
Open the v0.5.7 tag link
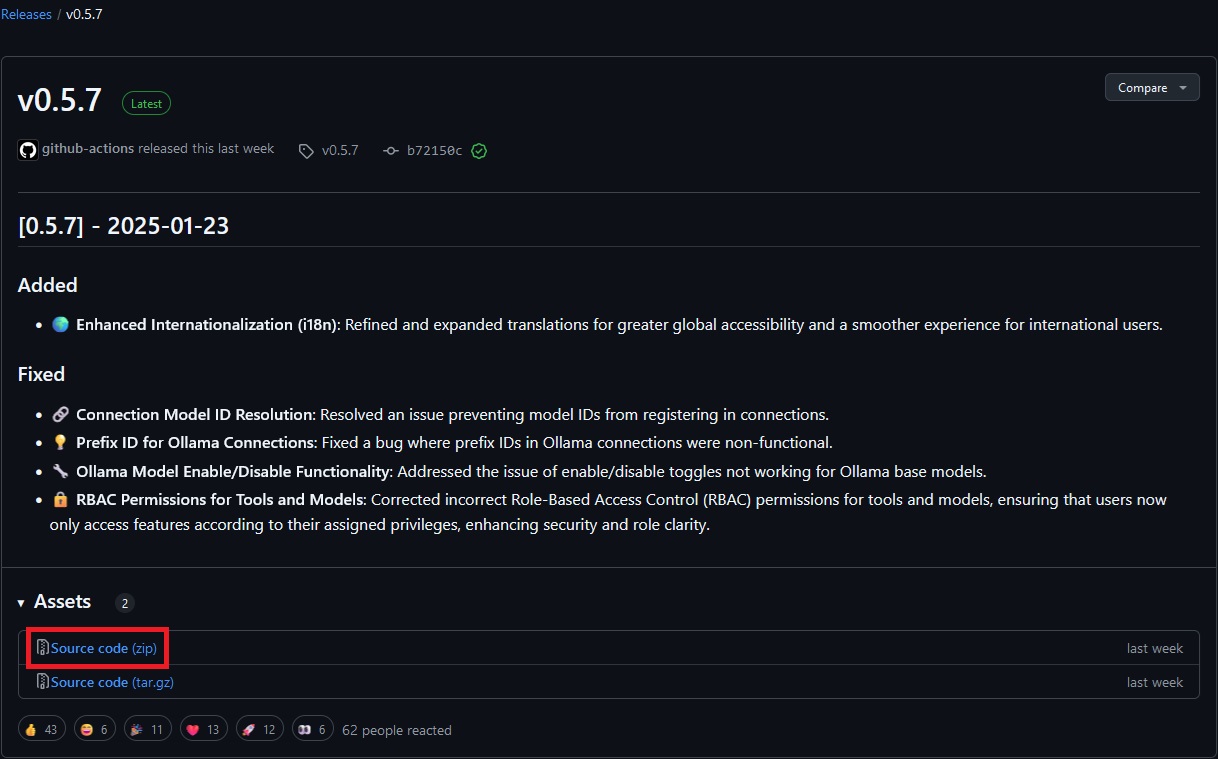point(340,151)
